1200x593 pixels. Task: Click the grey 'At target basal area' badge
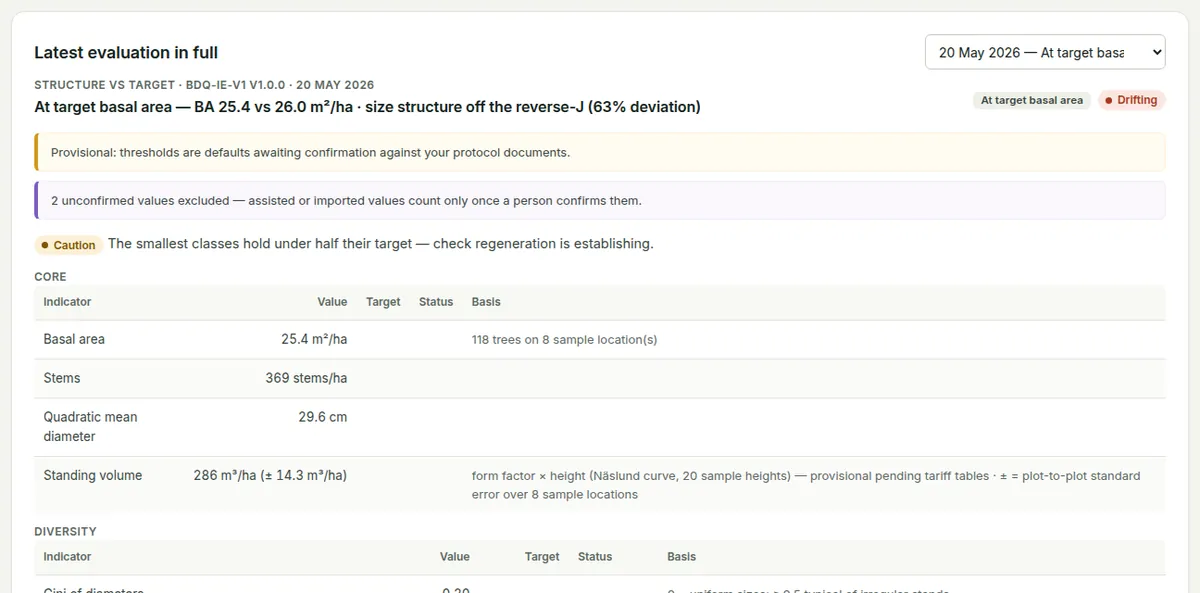(x=1032, y=100)
